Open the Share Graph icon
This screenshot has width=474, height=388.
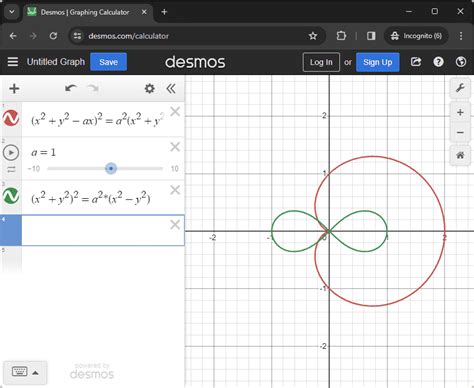pos(416,62)
